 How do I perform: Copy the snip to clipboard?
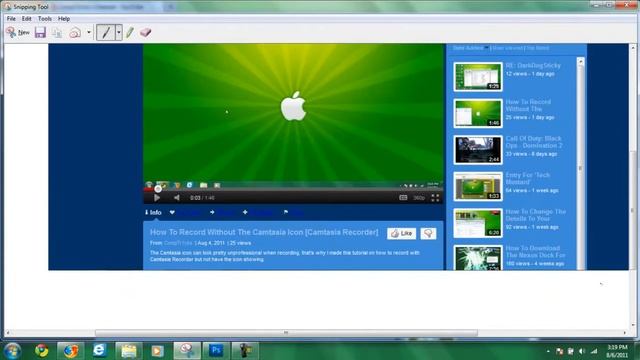tap(57, 33)
